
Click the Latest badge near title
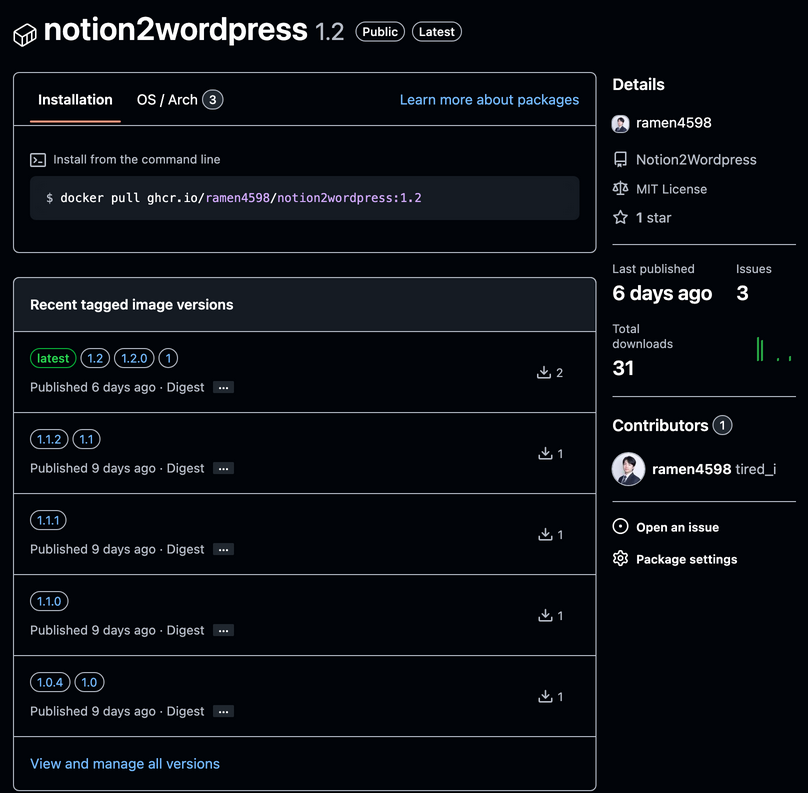pos(436,32)
